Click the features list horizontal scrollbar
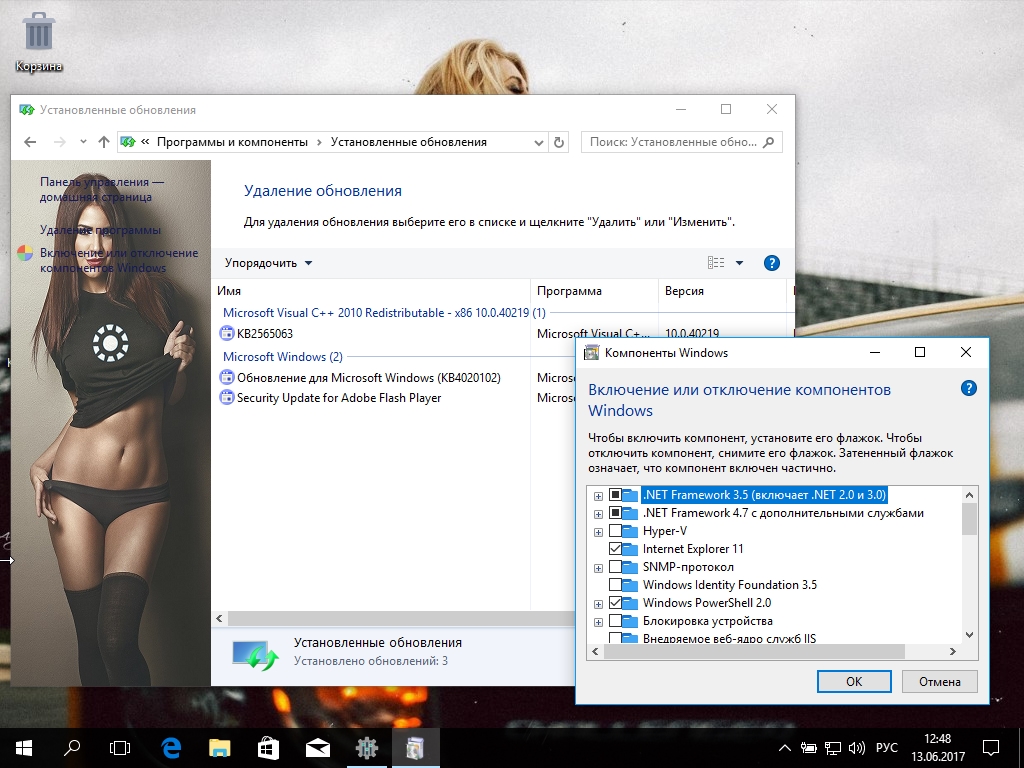The height and width of the screenshot is (768, 1024). click(754, 651)
